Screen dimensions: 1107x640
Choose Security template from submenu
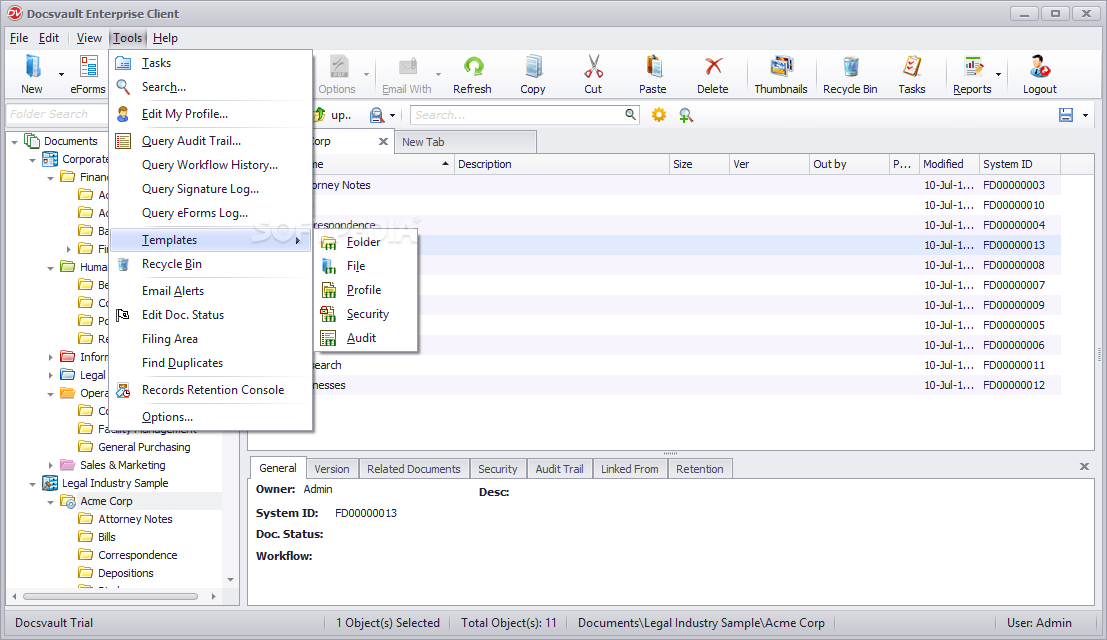(x=366, y=314)
